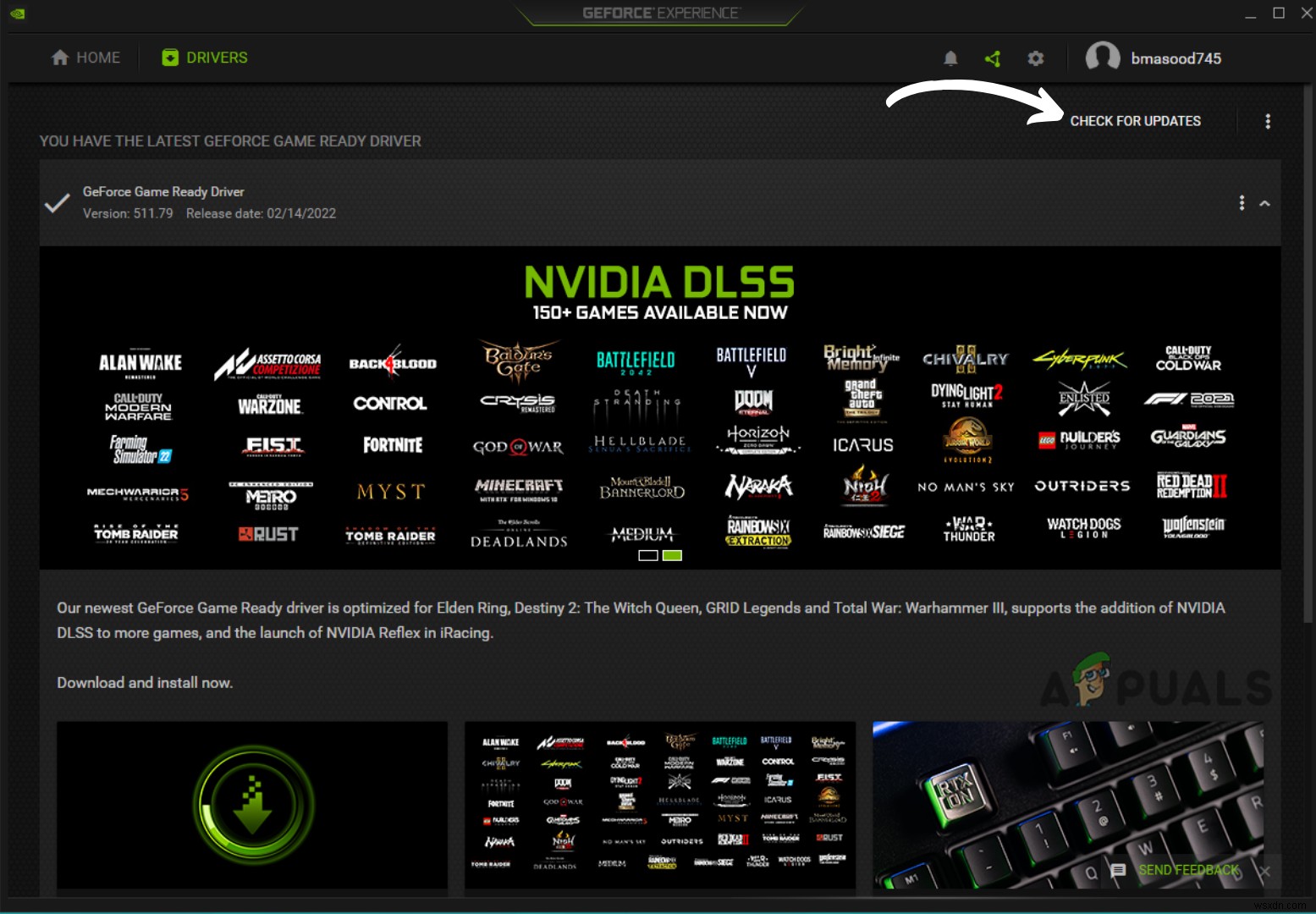Click the 'Version: 511.79' text
Screen dimensions: 1316x914
tap(128, 213)
